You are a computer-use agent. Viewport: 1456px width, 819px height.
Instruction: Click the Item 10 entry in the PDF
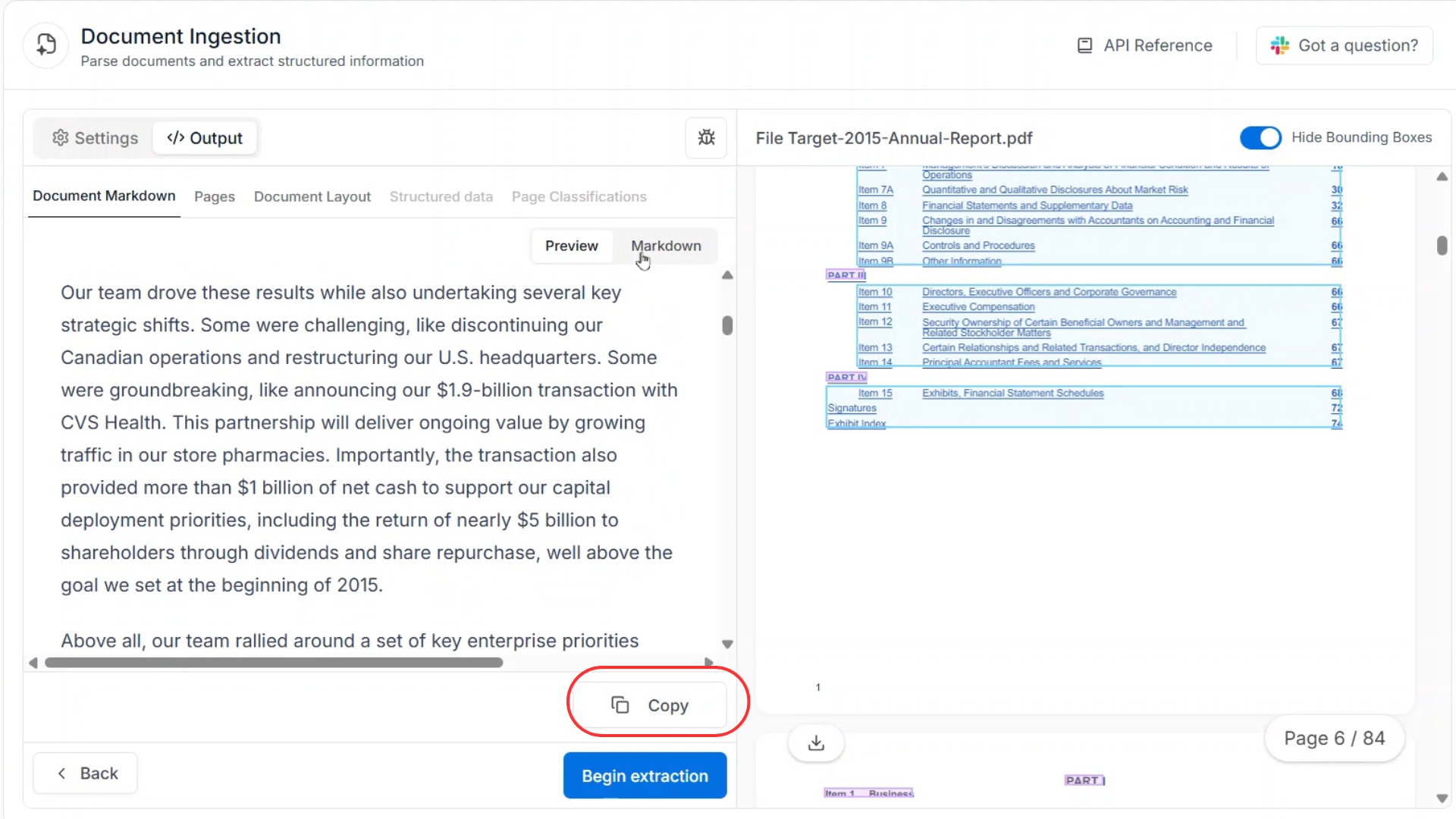(x=875, y=292)
